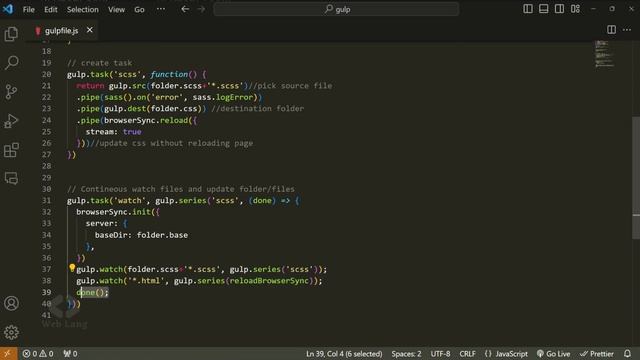640x360 pixels.
Task: Open the Run and Debug view
Action: pos(11,121)
